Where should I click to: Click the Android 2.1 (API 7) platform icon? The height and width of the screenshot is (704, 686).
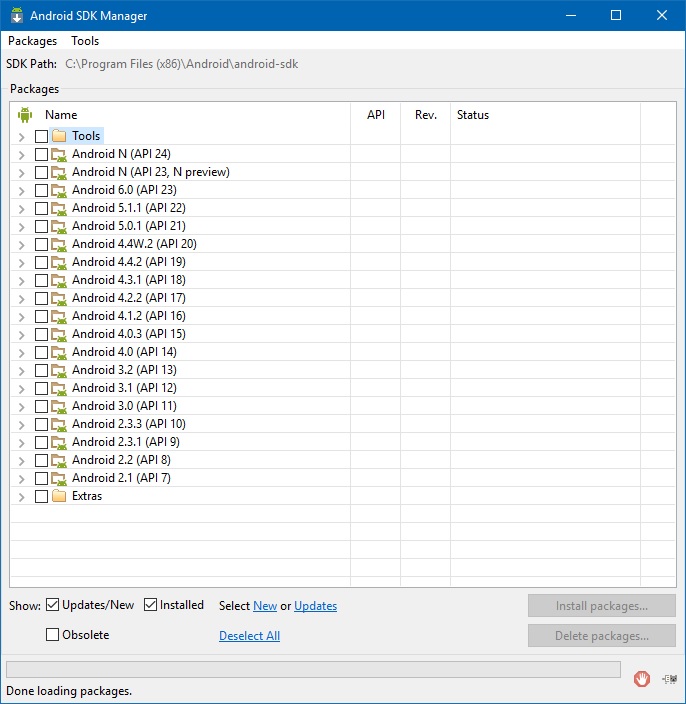click(x=59, y=478)
